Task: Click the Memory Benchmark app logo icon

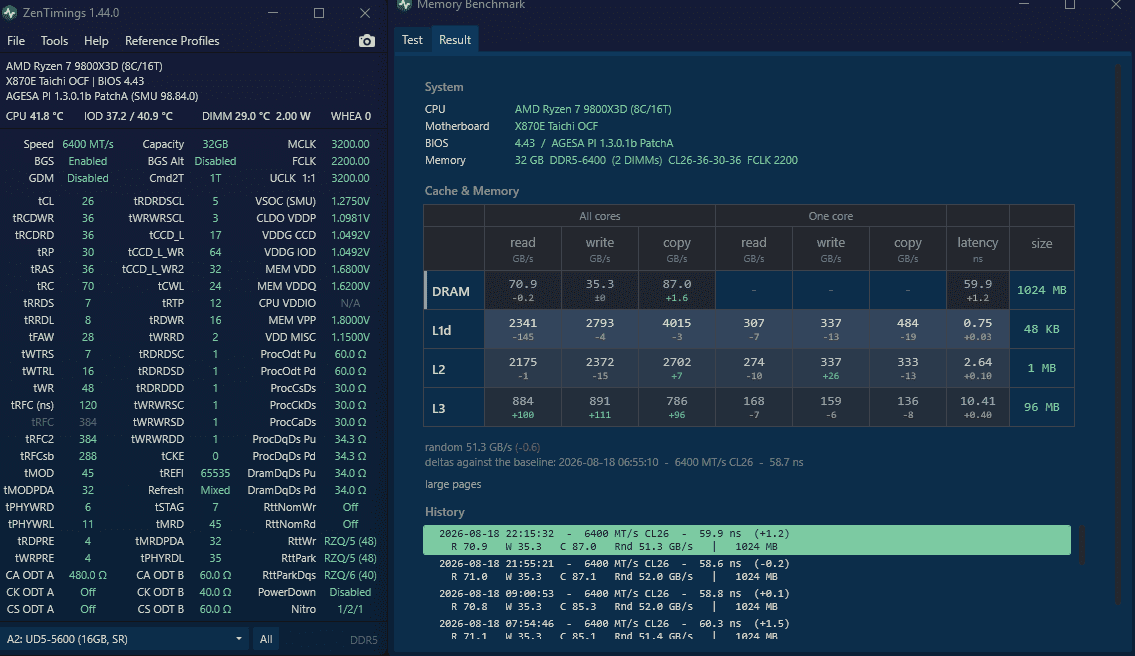Action: click(x=404, y=4)
